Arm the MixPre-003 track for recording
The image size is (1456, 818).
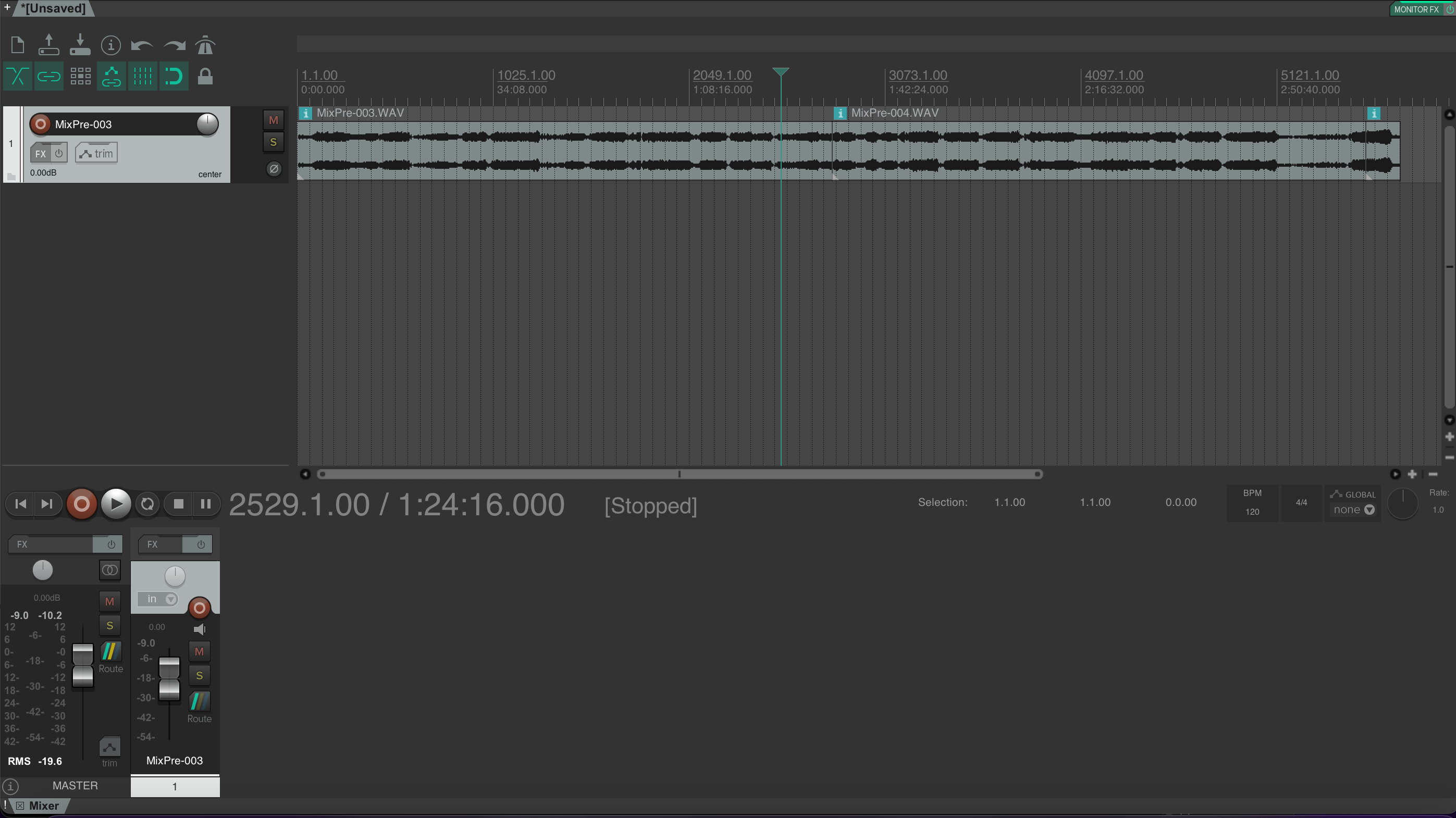(41, 123)
